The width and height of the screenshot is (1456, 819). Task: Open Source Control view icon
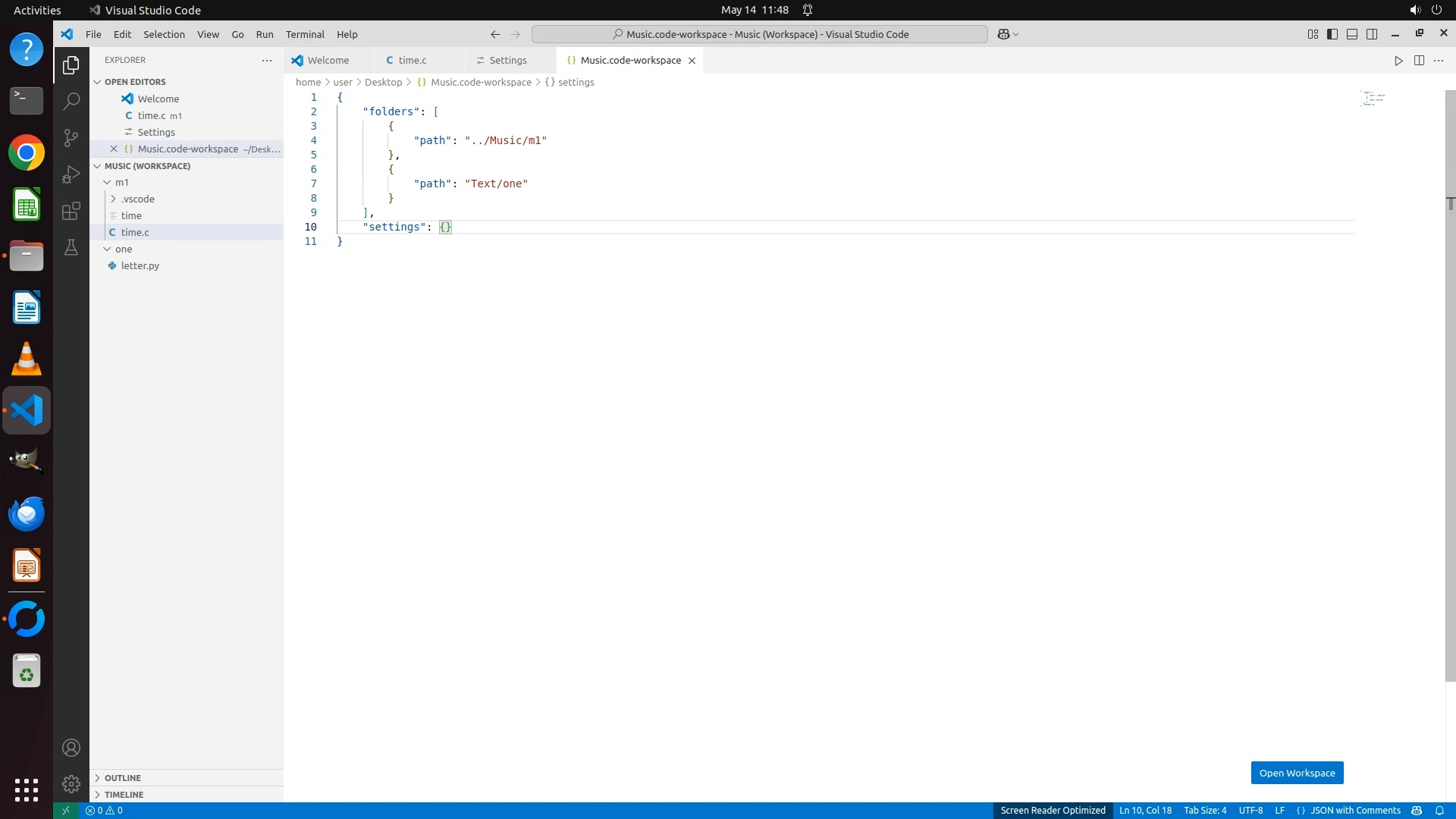pyautogui.click(x=71, y=137)
